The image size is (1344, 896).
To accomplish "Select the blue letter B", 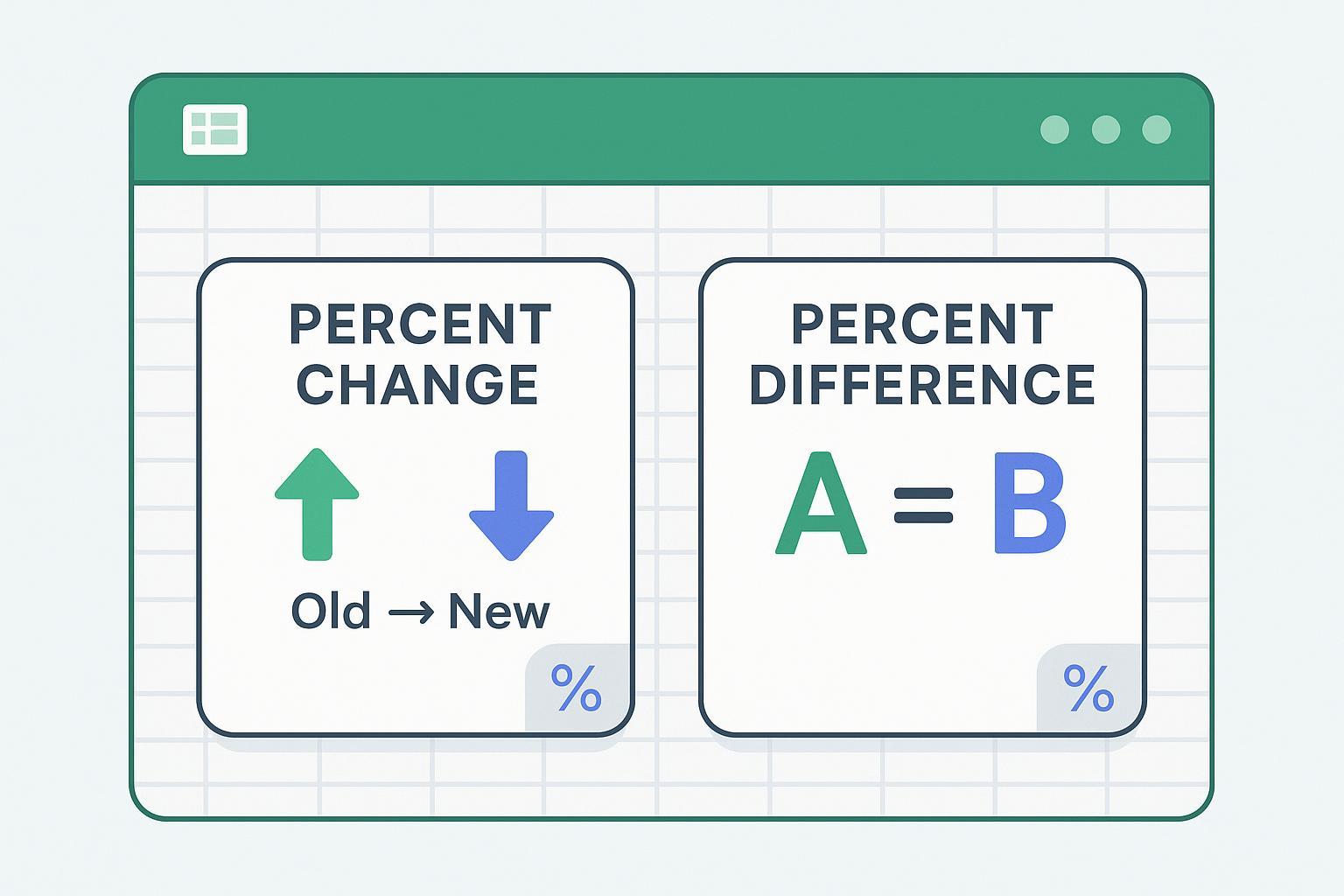I will 1030,505.
